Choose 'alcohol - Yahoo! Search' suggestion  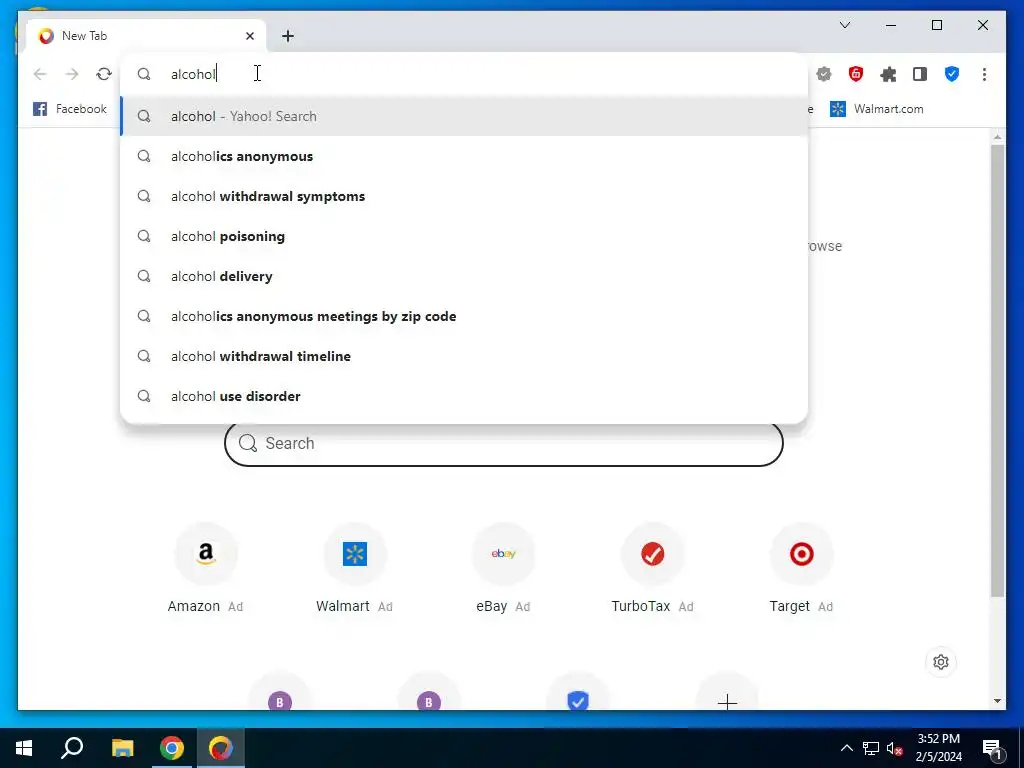click(464, 116)
